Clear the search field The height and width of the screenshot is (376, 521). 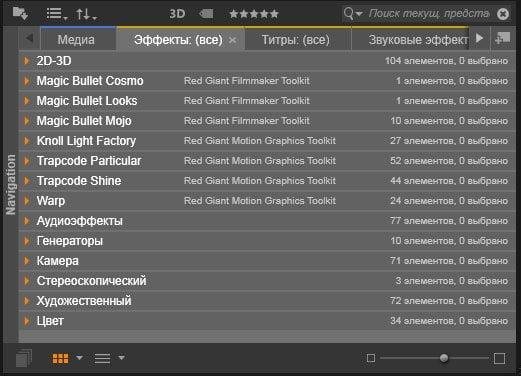pos(503,14)
